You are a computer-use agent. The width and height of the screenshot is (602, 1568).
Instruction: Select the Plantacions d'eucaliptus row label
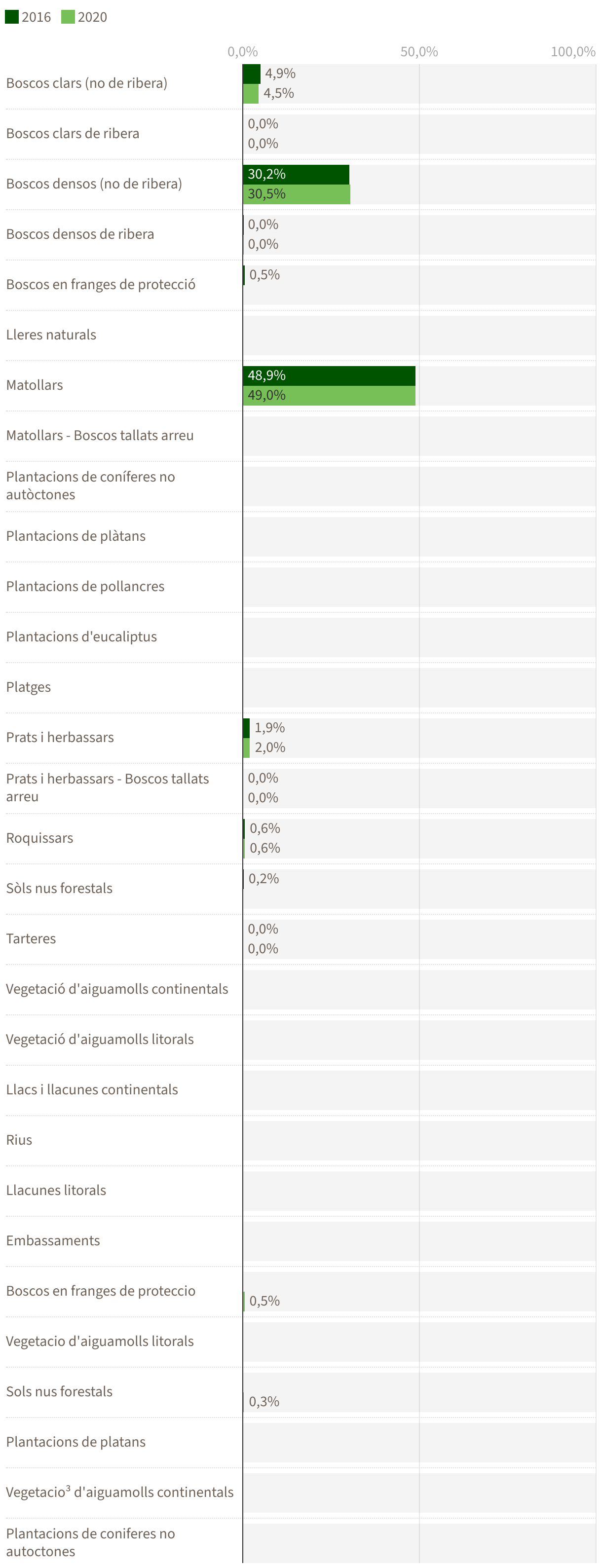81,636
